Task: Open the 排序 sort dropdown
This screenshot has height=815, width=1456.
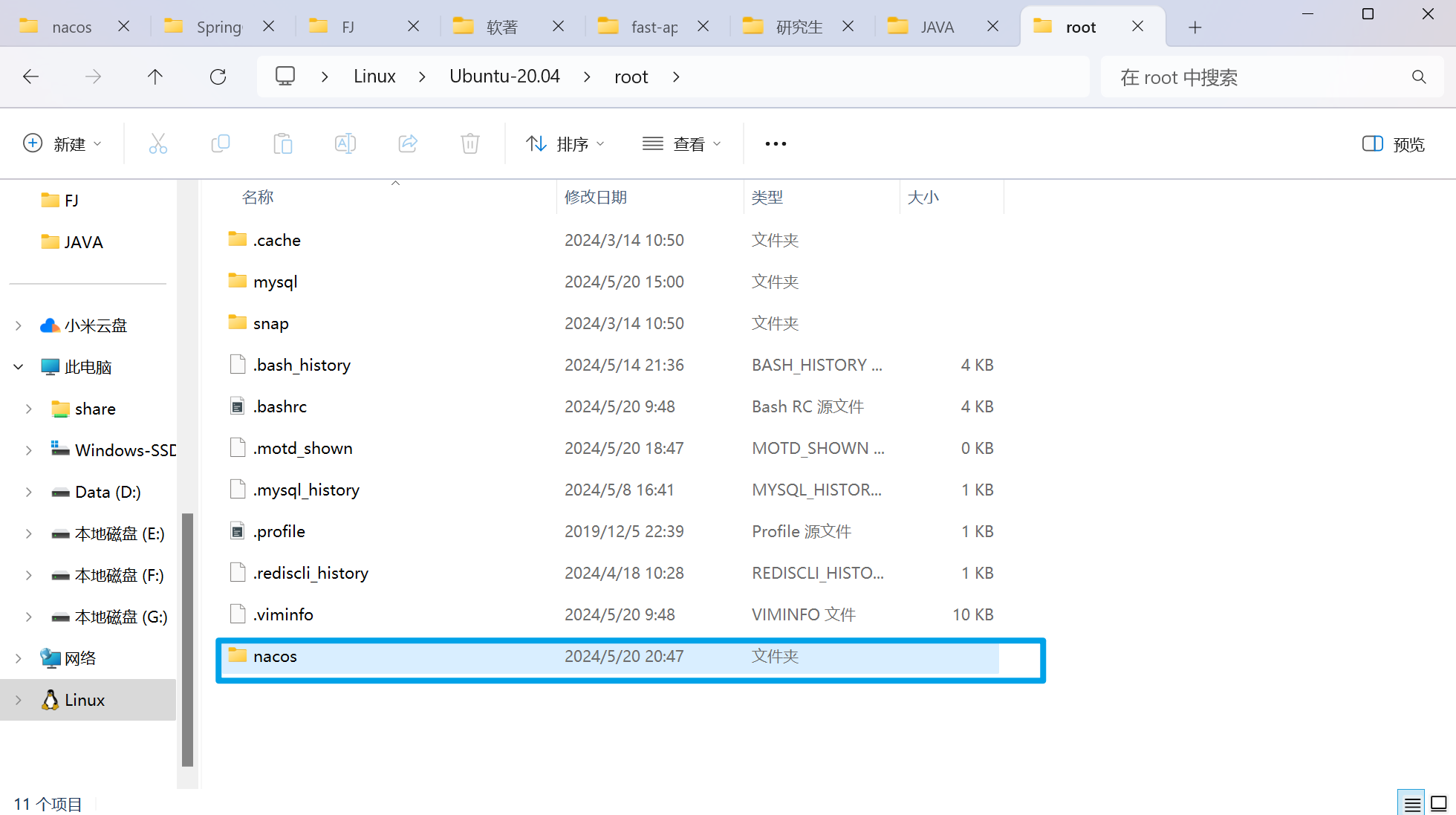Action: click(x=565, y=144)
